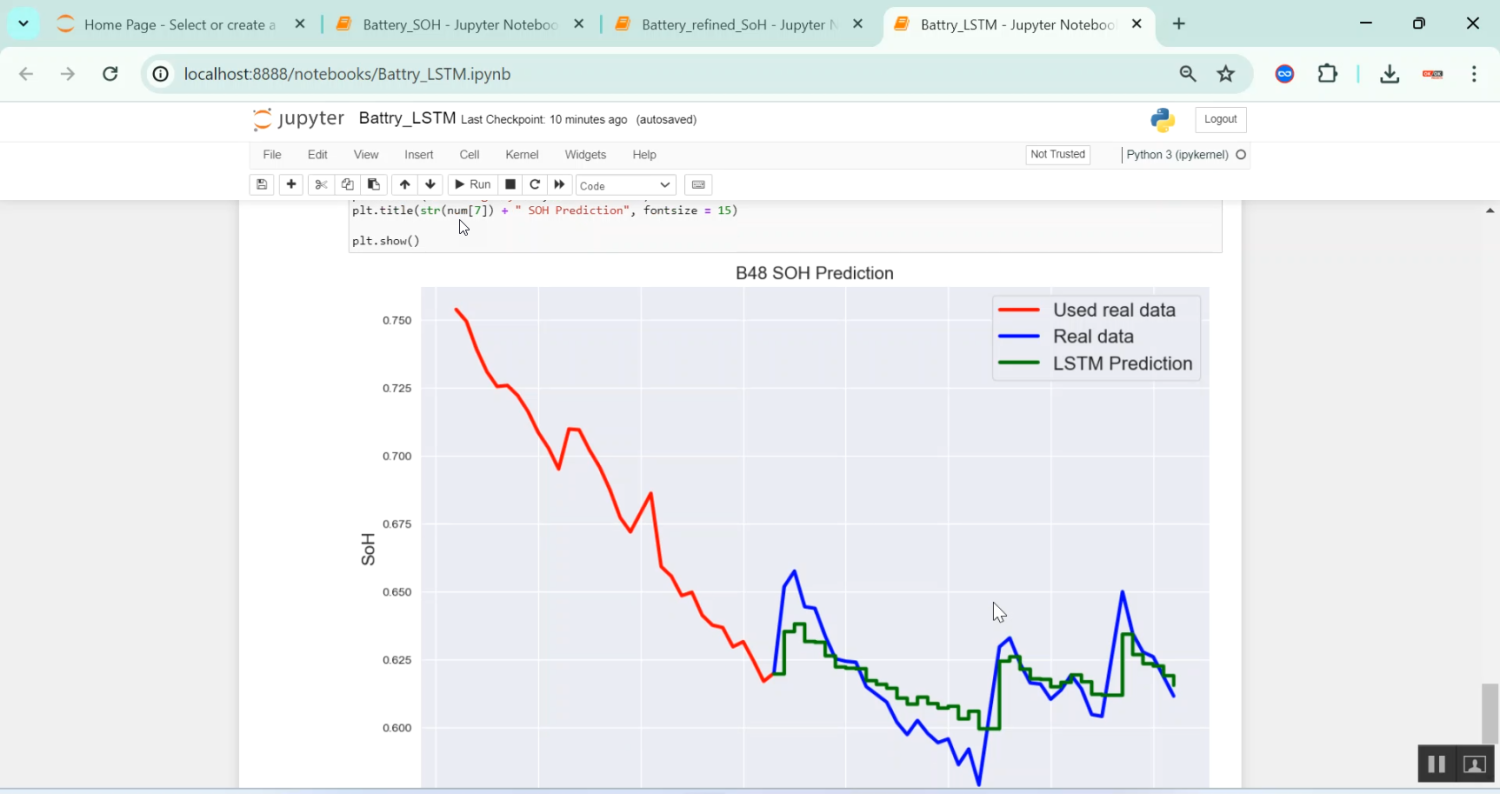Viewport: 1500px width, 794px height.
Task: Click the kernel status circle next to Python 3
Action: click(x=1239, y=155)
